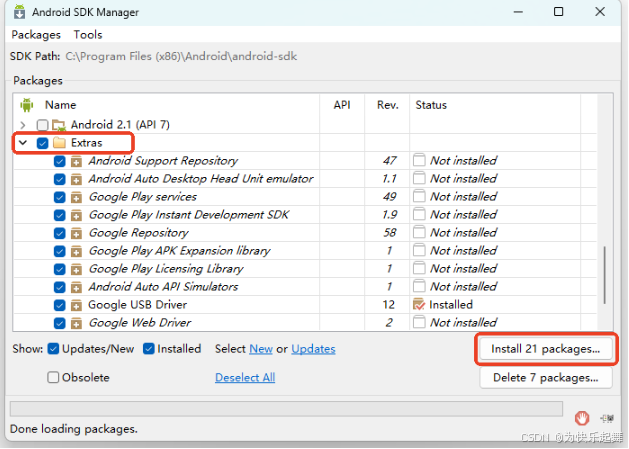Uncheck Google Play services checkbox

59,197
